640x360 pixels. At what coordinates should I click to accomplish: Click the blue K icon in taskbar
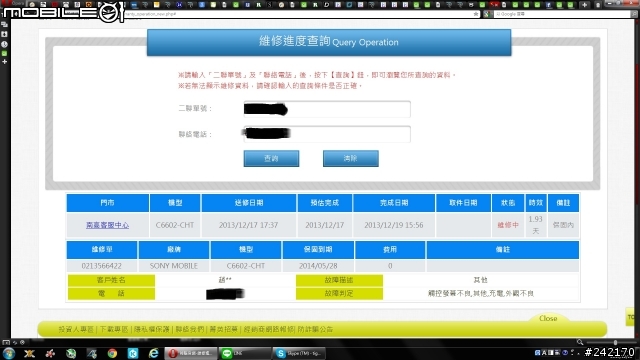click(133, 353)
